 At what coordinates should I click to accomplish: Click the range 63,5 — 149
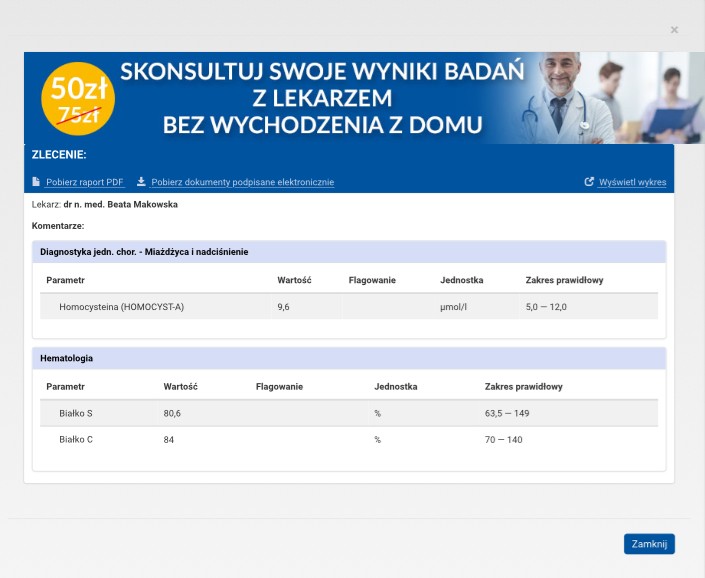click(507, 413)
